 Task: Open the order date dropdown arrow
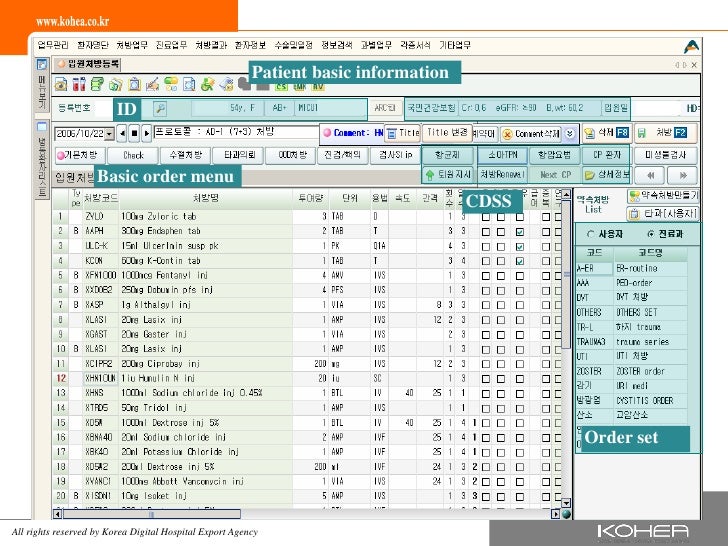[x=106, y=132]
